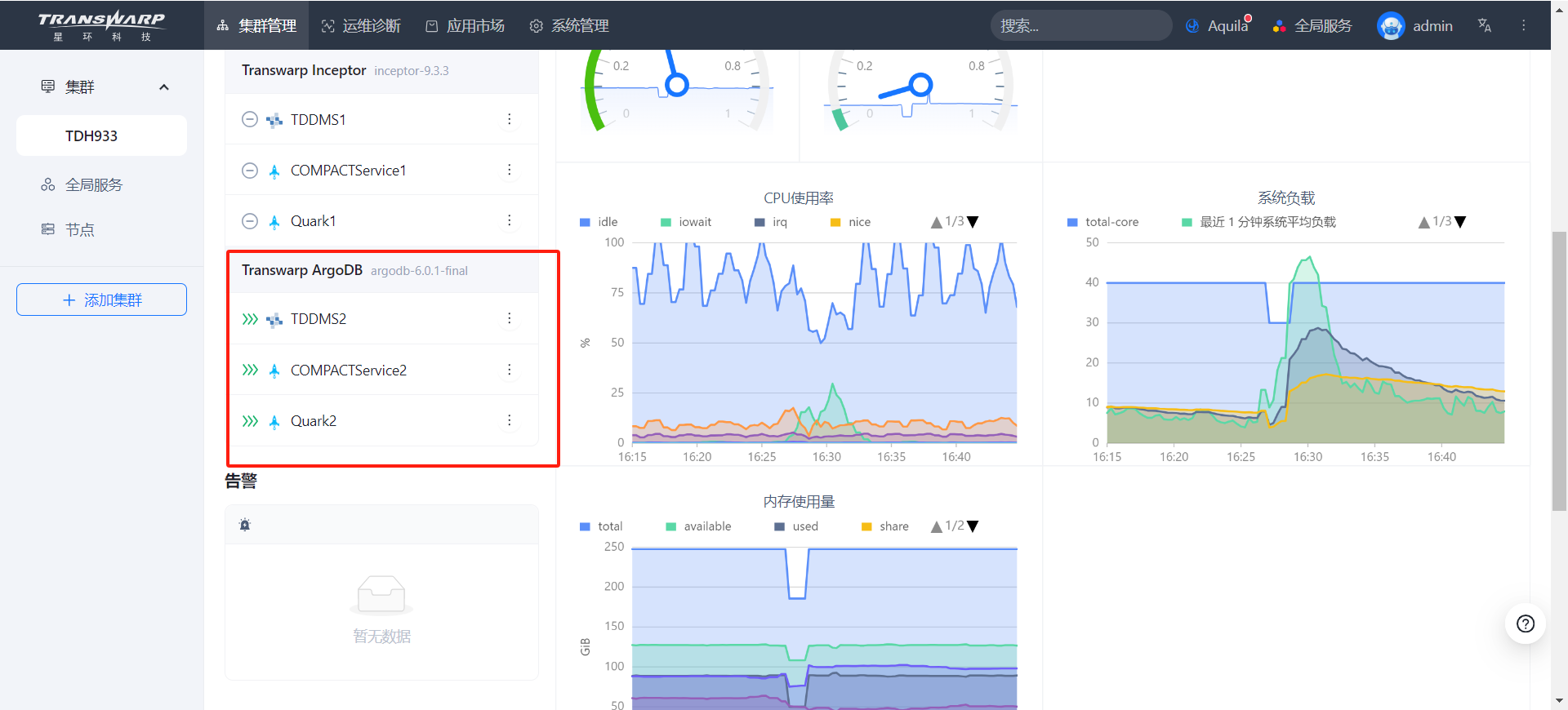The image size is (1568, 710).
Task: Click the 搜索 search field
Action: pyautogui.click(x=1081, y=25)
